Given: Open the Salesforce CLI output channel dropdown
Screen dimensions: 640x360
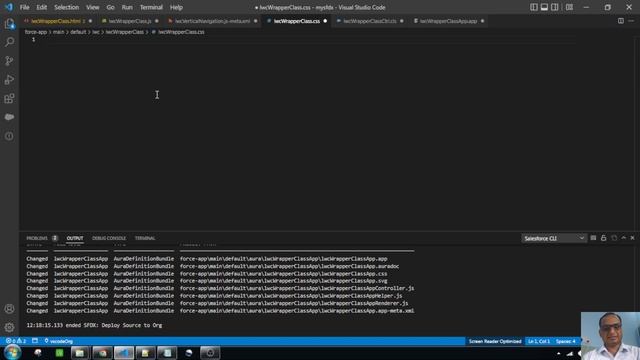Looking at the screenshot, I should point(554,238).
